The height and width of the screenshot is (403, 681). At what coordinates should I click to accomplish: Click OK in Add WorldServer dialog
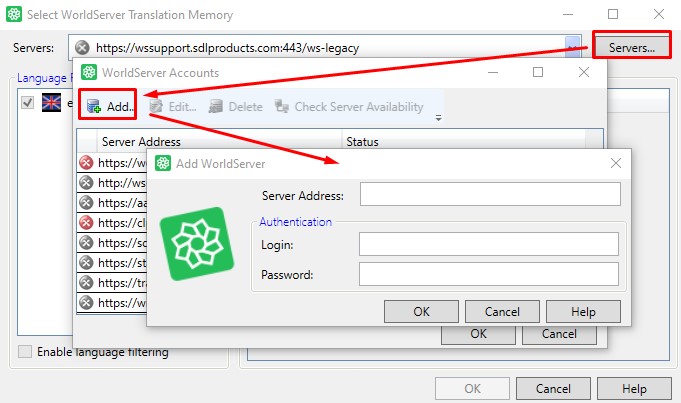[x=421, y=311]
